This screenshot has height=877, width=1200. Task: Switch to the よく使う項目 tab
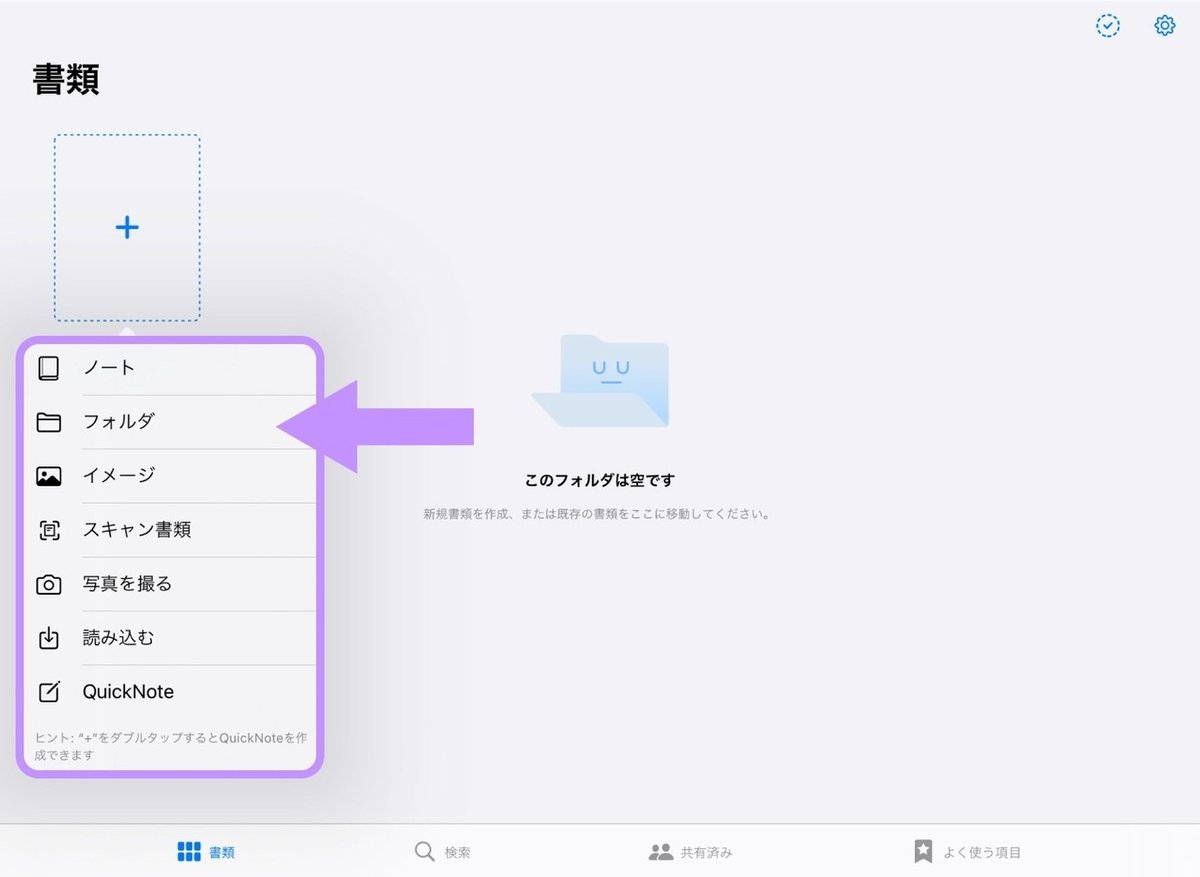[x=966, y=851]
